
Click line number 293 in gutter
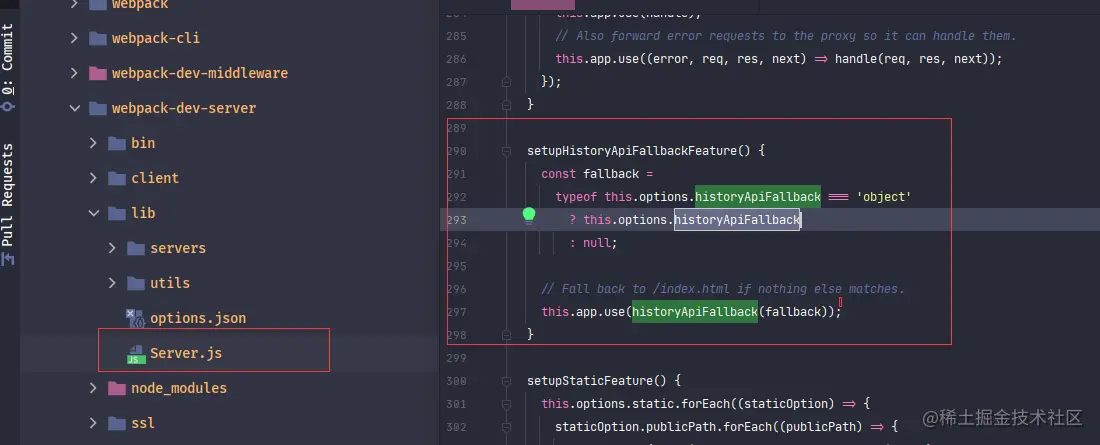tap(457, 220)
